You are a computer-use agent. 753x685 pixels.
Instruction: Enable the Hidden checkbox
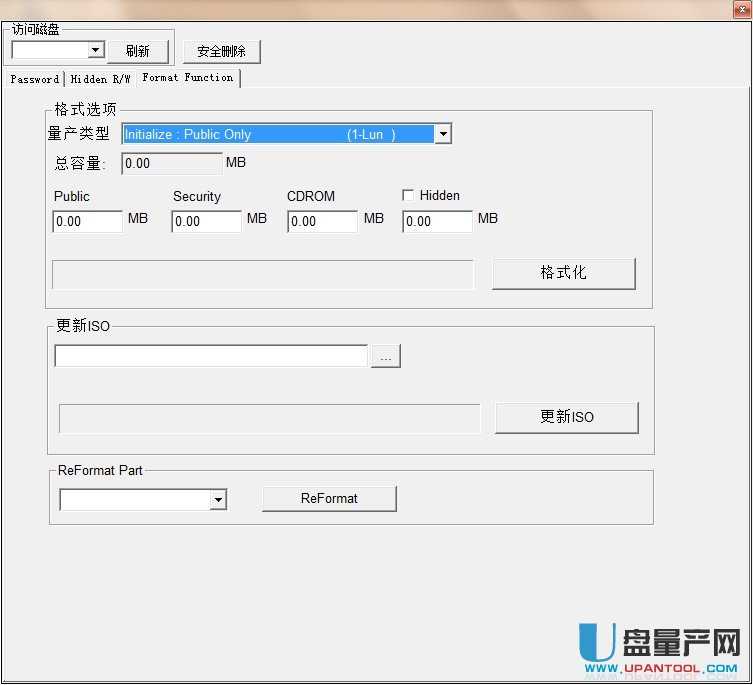coord(408,196)
